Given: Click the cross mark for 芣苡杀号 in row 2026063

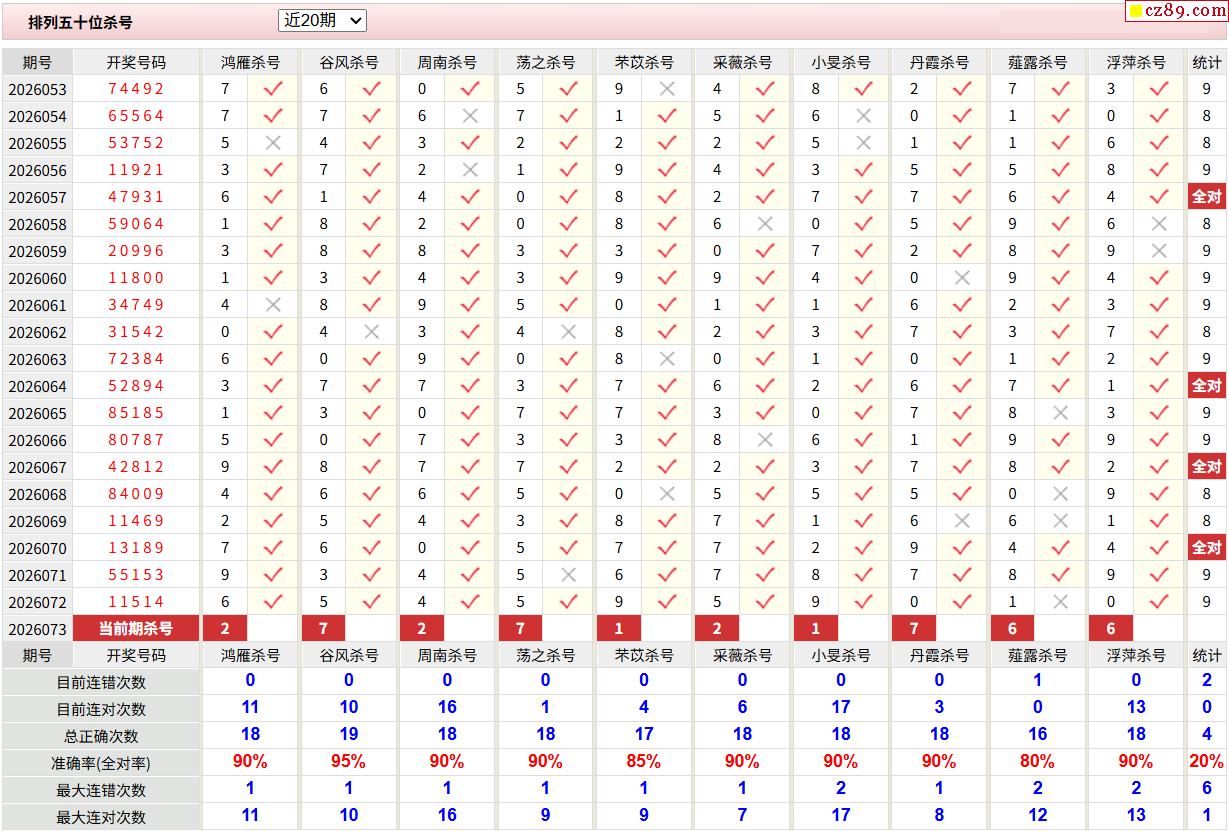Looking at the screenshot, I should point(667,359).
